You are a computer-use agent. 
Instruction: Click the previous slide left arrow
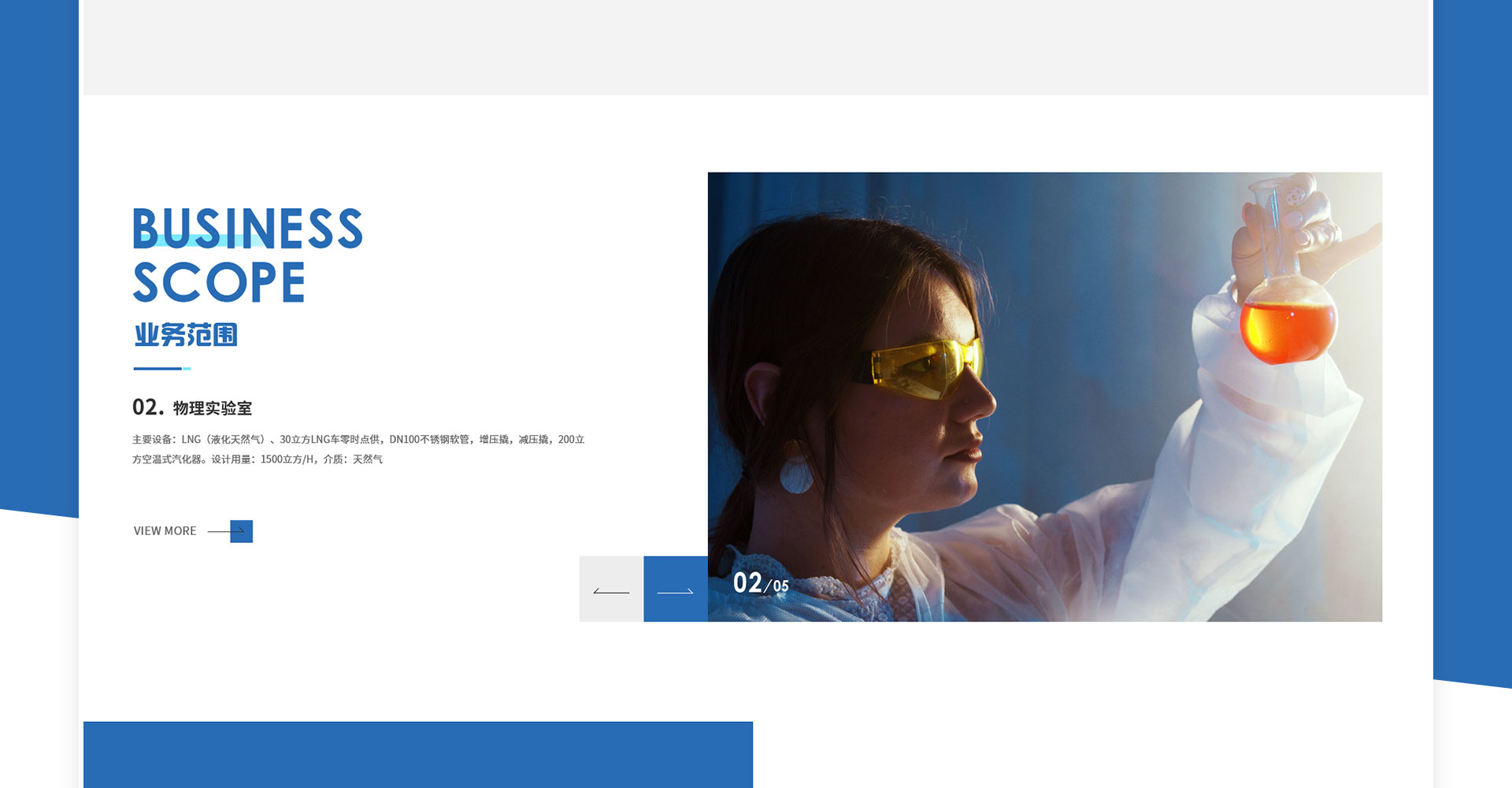coord(611,589)
